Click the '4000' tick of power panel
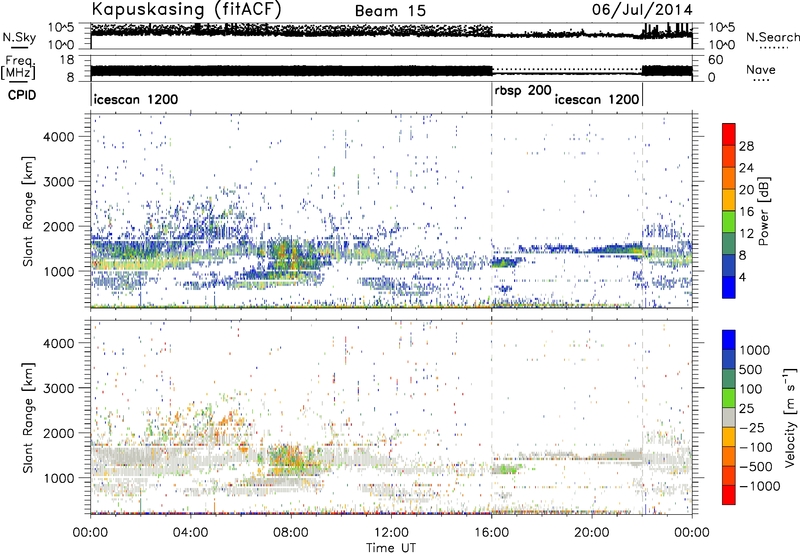Viewport: 800px width, 554px height. click(x=58, y=137)
